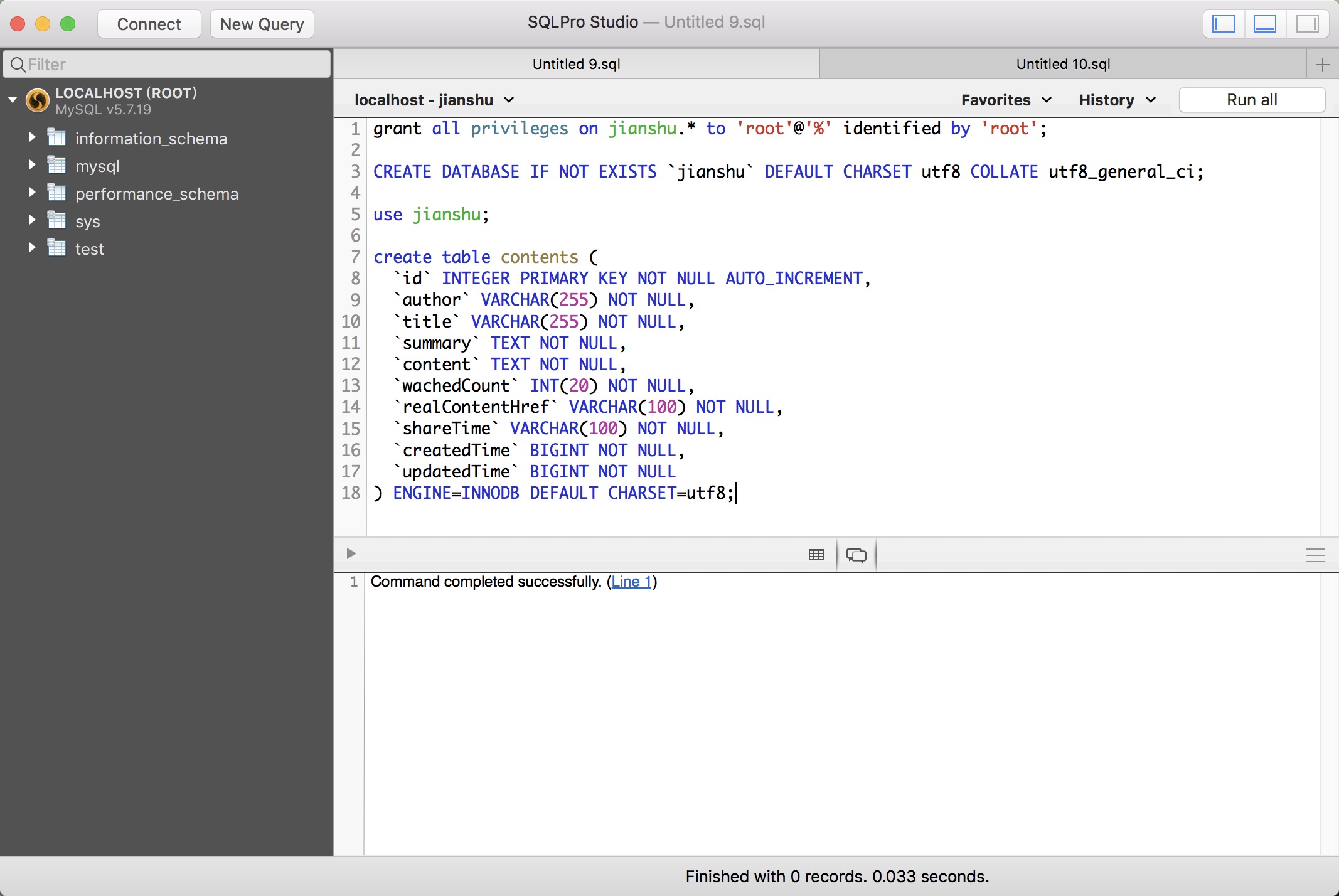Click the run query play icon

tap(351, 553)
